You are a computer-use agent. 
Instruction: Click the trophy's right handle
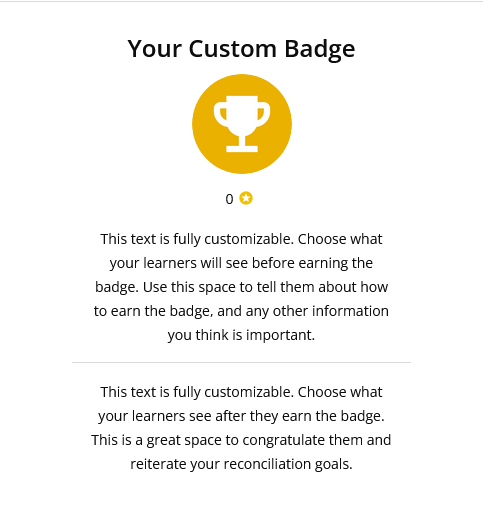point(264,114)
